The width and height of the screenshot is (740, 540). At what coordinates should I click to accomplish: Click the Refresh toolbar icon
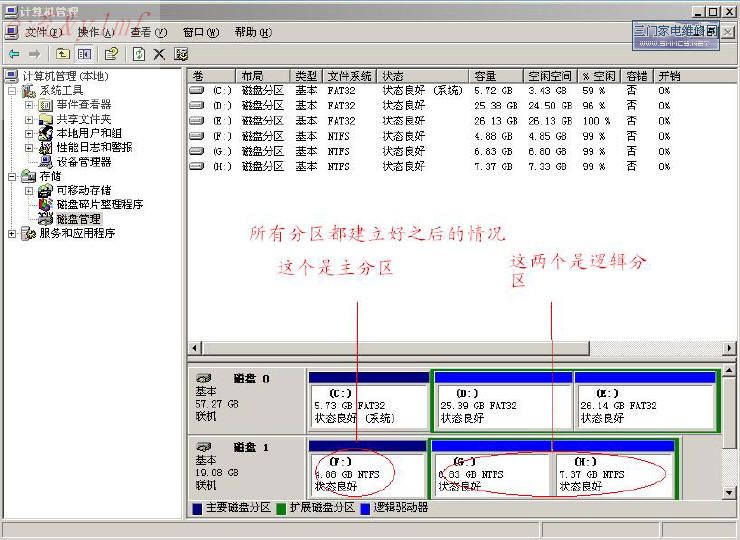click(x=139, y=54)
